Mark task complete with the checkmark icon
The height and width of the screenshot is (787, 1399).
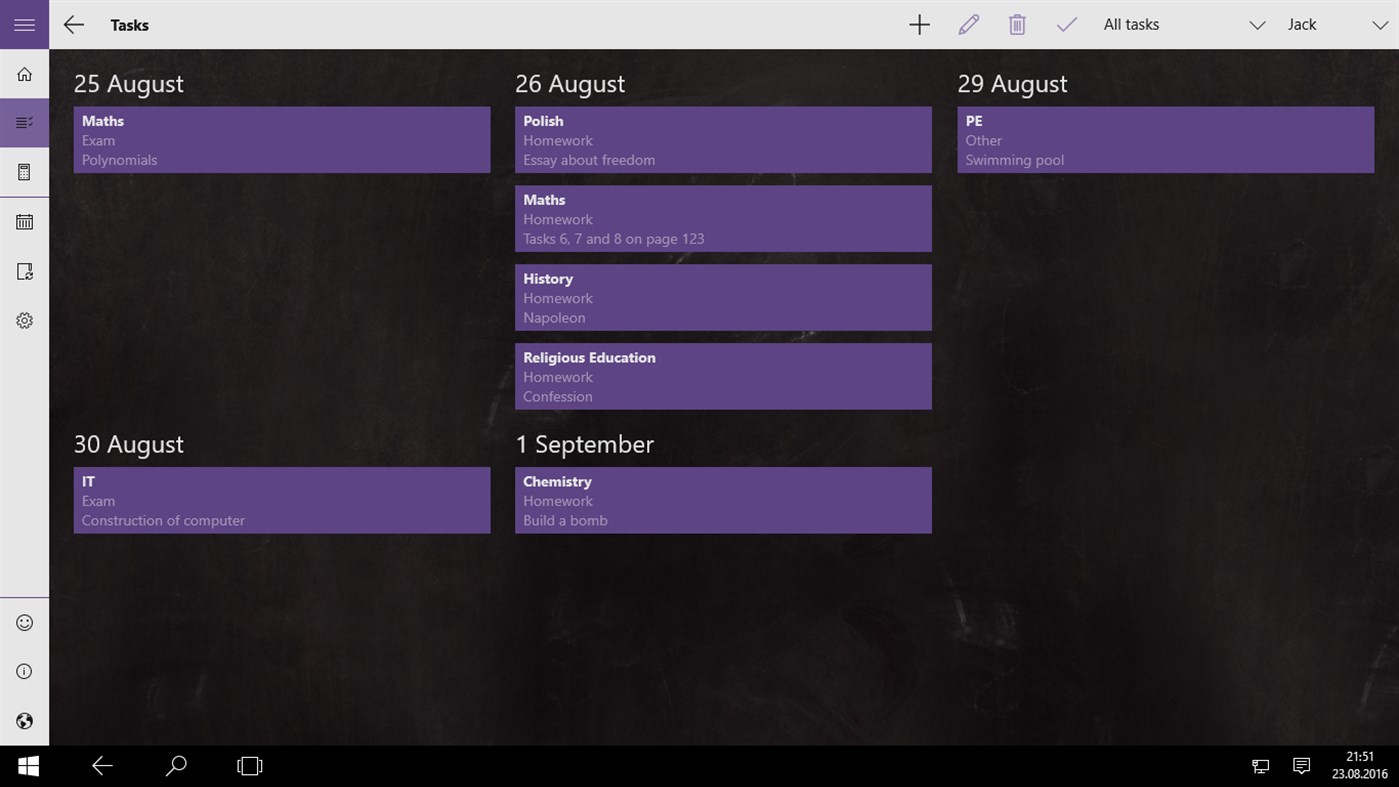tap(1066, 24)
